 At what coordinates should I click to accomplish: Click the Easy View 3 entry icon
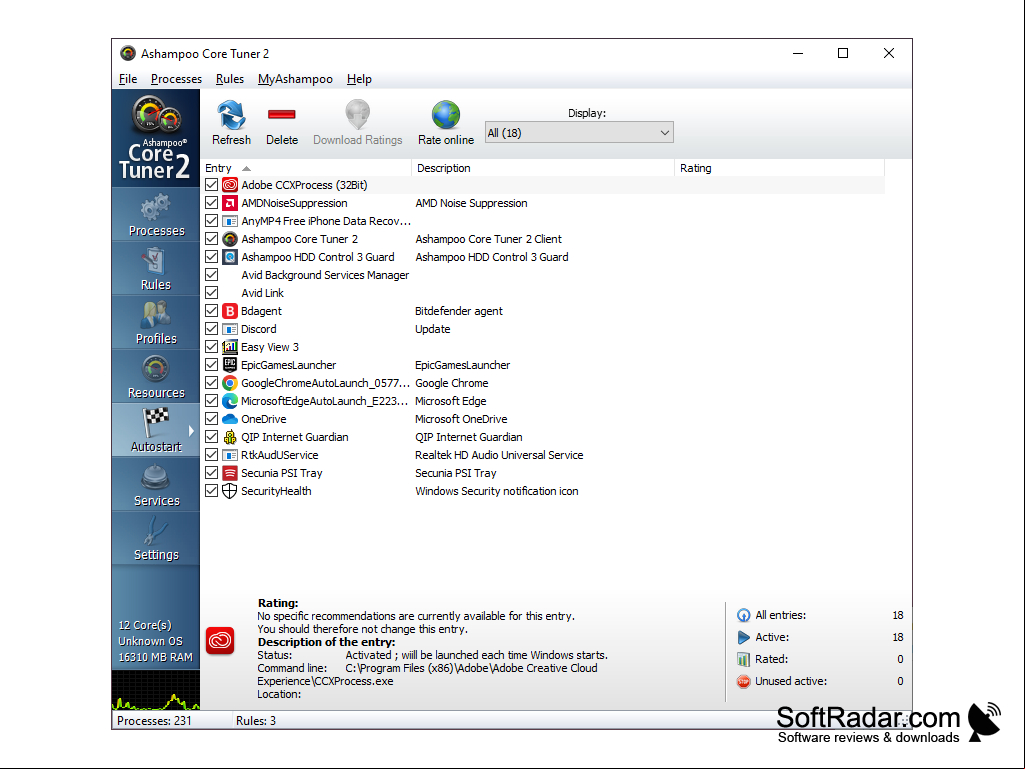(x=229, y=347)
